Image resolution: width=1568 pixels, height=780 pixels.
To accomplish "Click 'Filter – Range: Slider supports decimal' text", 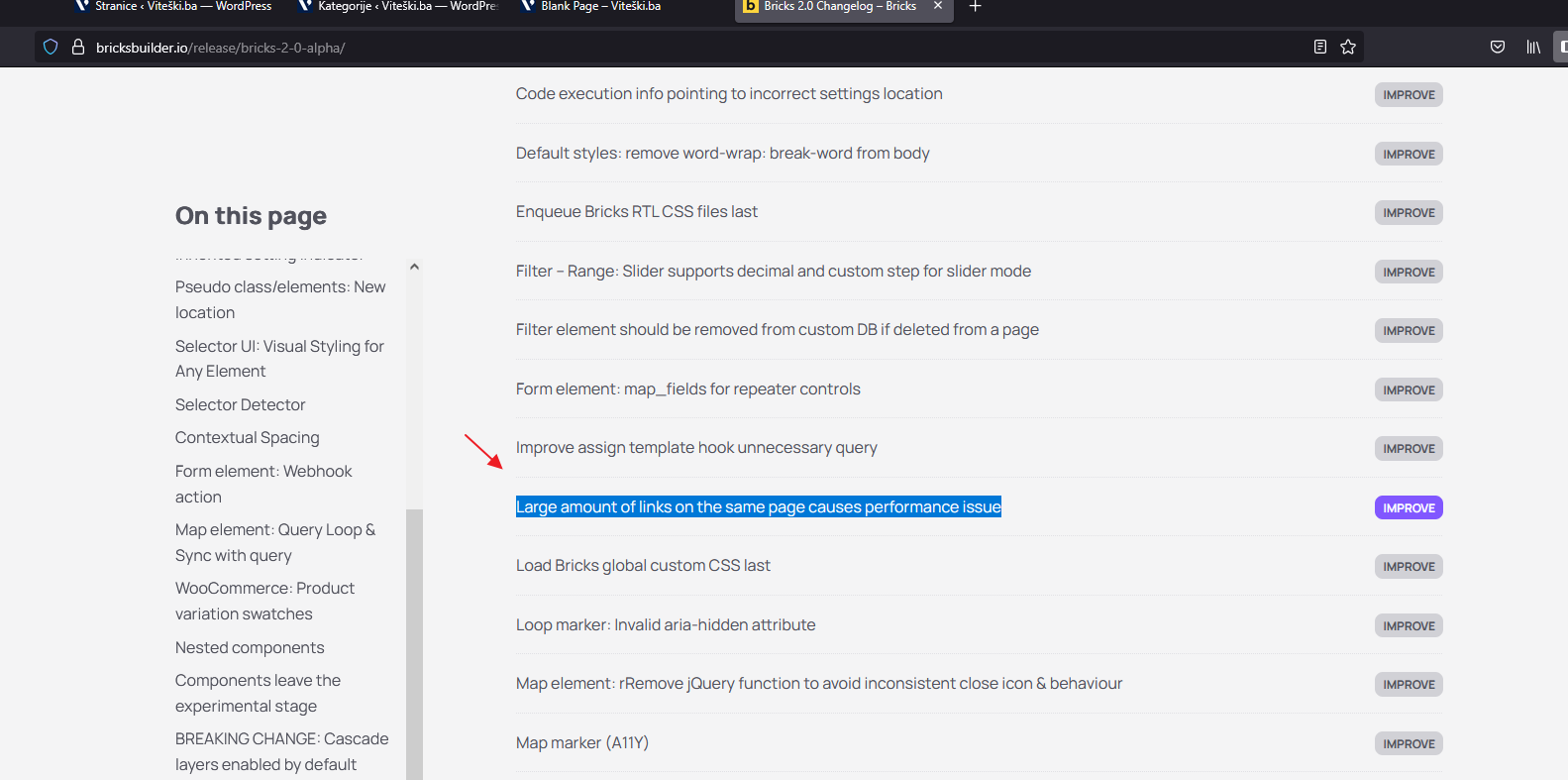I will (x=774, y=271).
